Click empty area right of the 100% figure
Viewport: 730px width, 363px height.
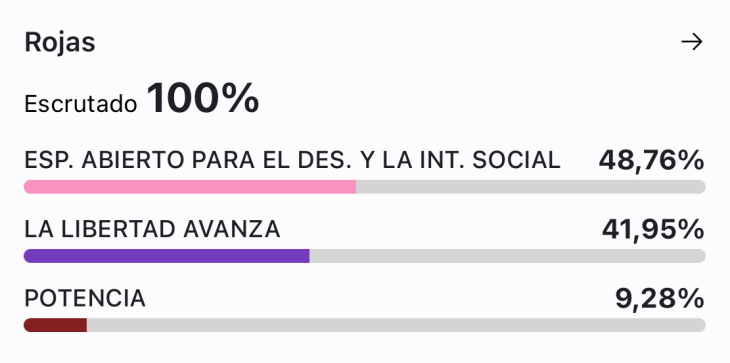(x=482, y=99)
